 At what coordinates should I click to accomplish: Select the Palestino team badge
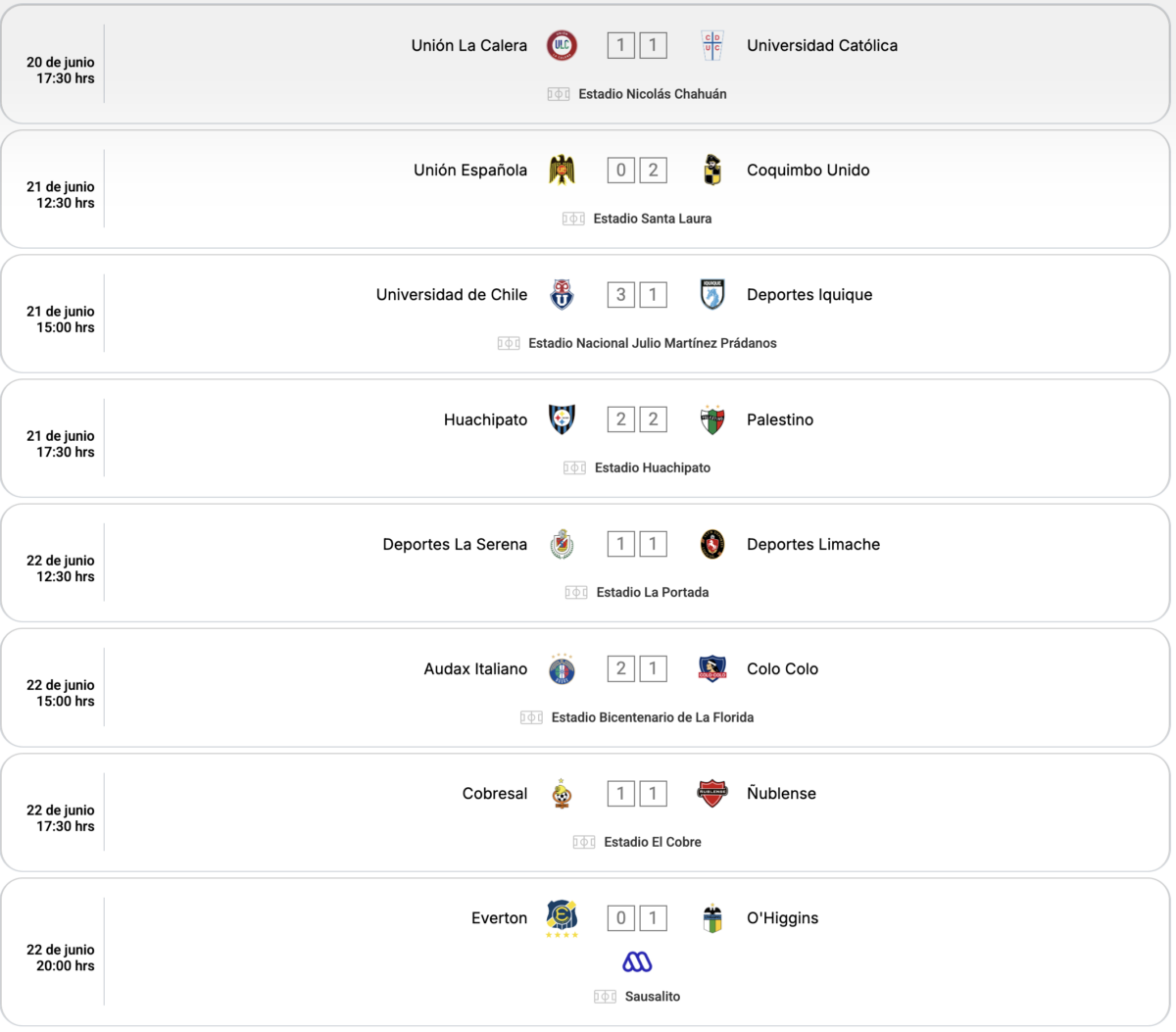point(712,419)
